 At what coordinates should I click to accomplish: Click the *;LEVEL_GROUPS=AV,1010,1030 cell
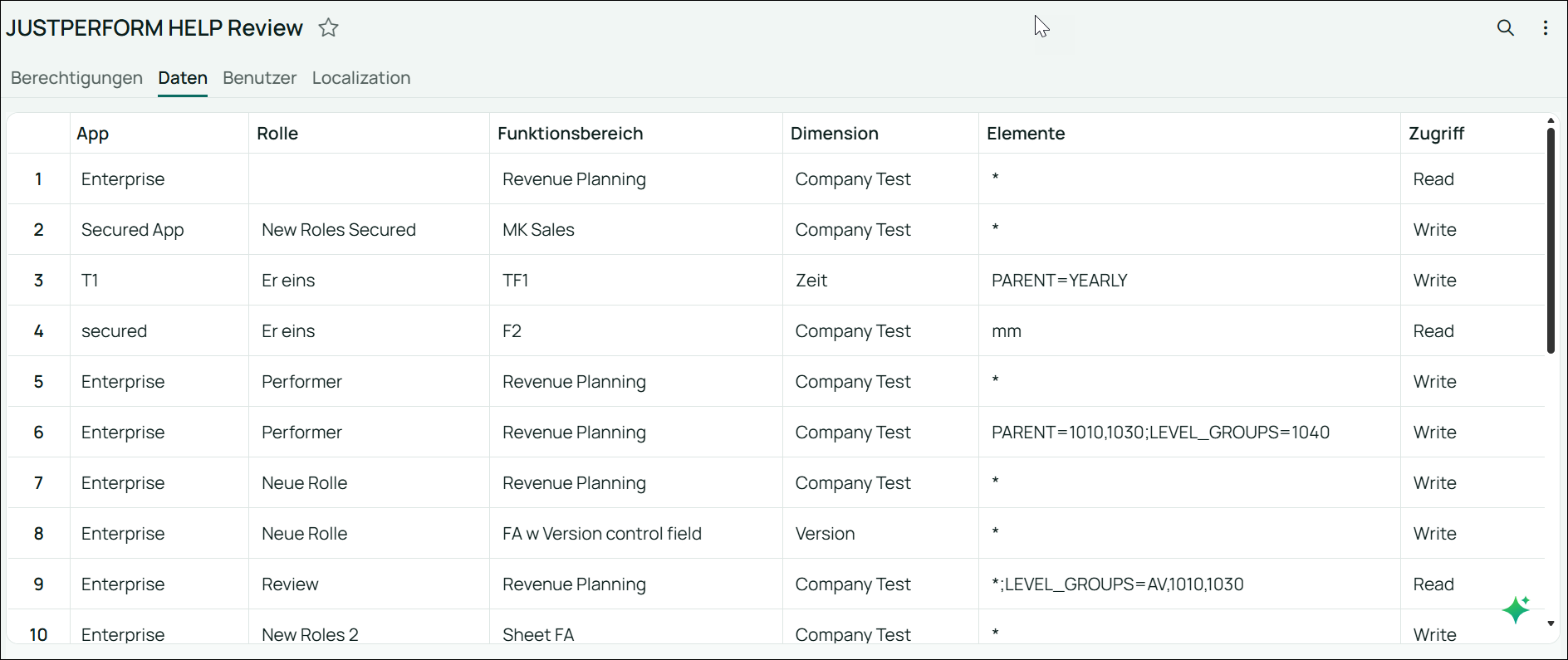coord(1189,584)
